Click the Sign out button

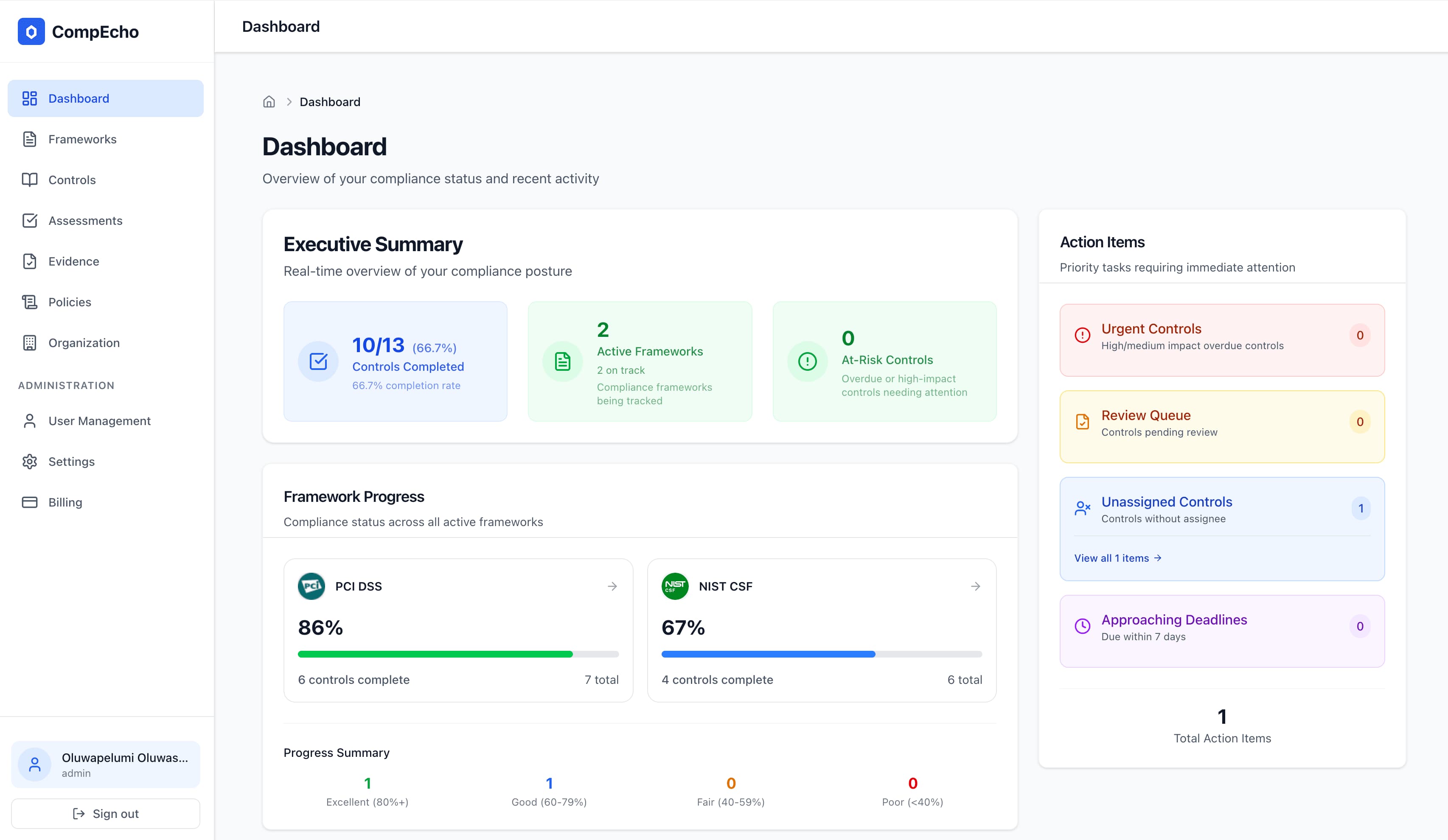106,814
